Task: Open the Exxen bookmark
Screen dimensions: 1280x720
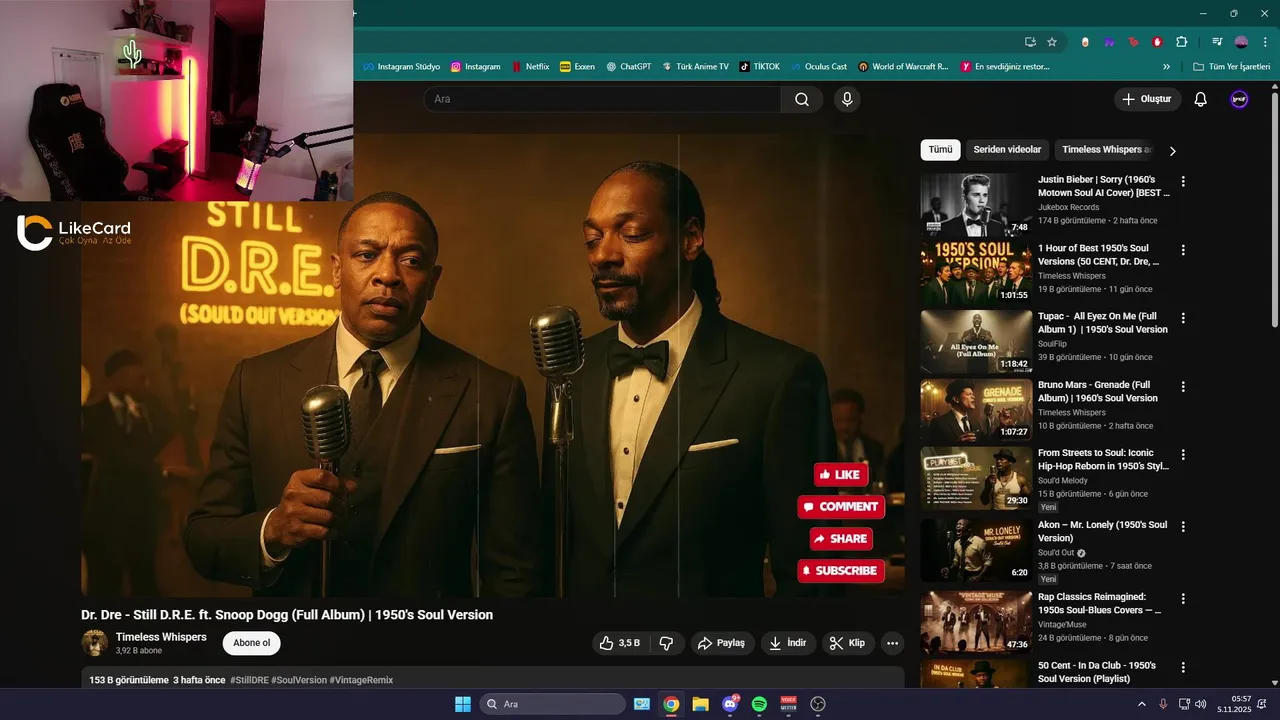Action: (578, 67)
